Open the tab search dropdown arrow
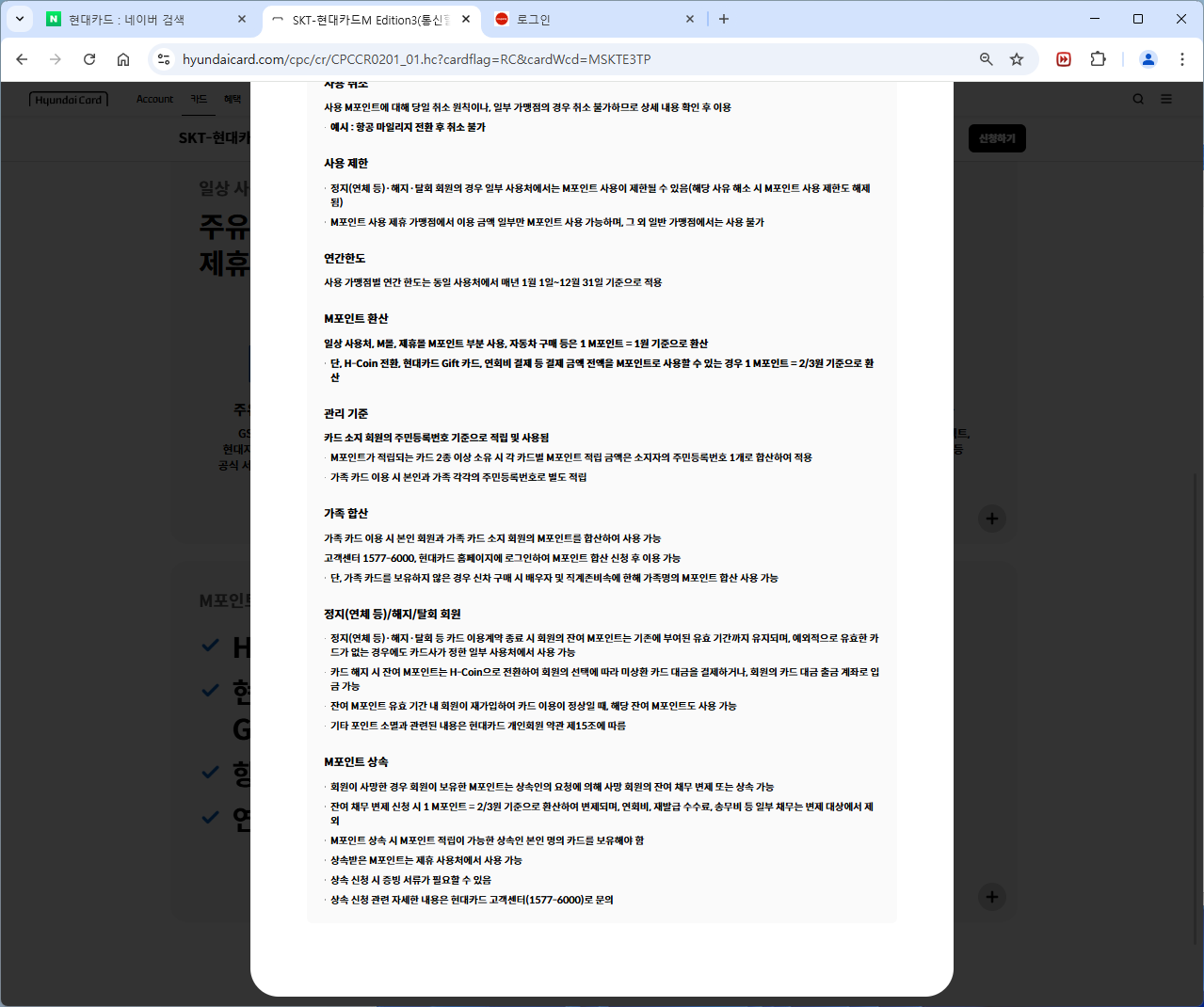The width and height of the screenshot is (1204, 1007). pos(20,19)
